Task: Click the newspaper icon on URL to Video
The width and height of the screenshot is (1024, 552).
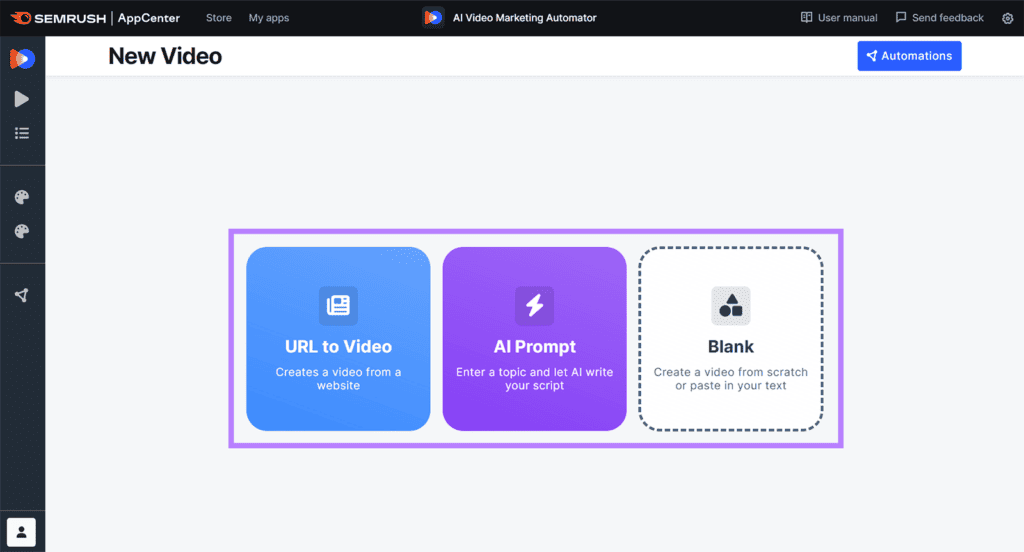Action: click(338, 306)
